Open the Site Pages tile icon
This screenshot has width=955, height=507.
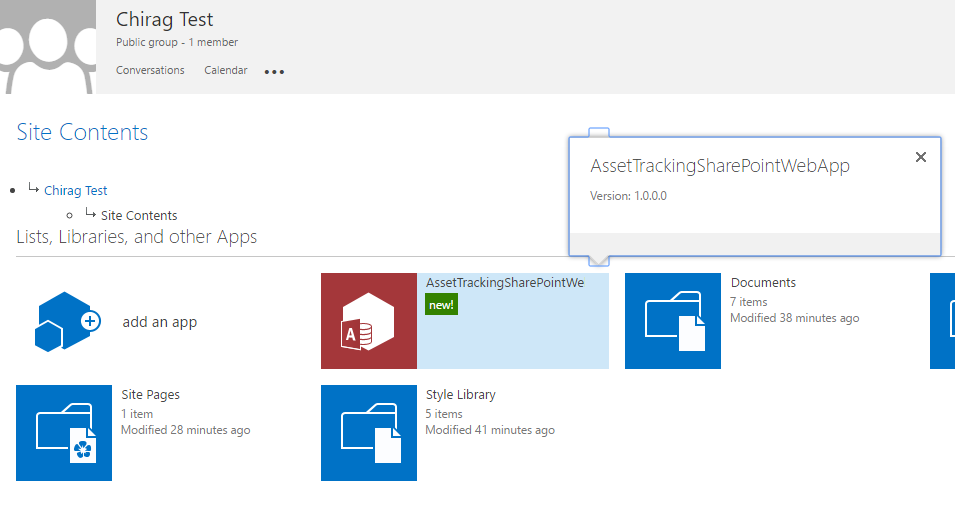point(64,433)
